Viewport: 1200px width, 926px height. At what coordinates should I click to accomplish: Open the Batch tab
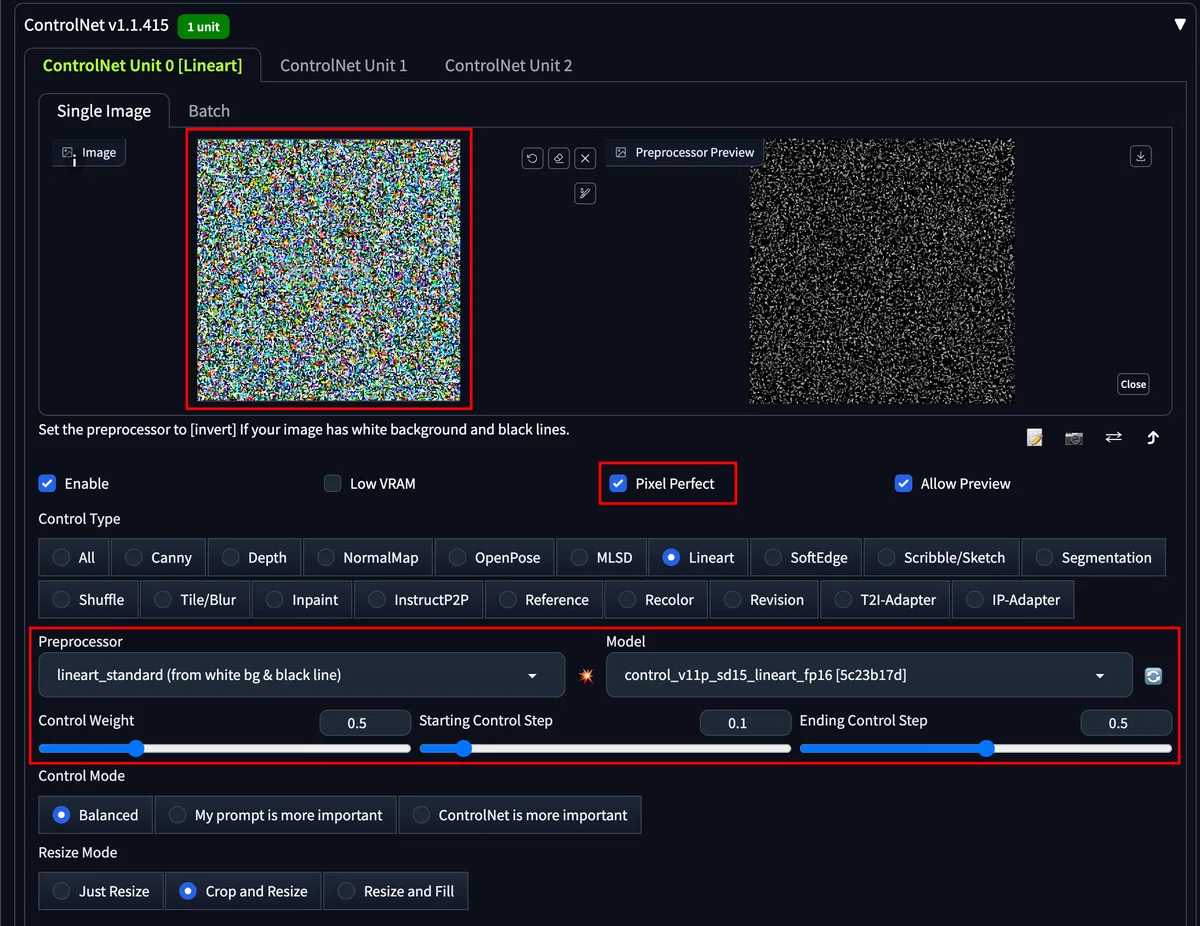point(209,111)
